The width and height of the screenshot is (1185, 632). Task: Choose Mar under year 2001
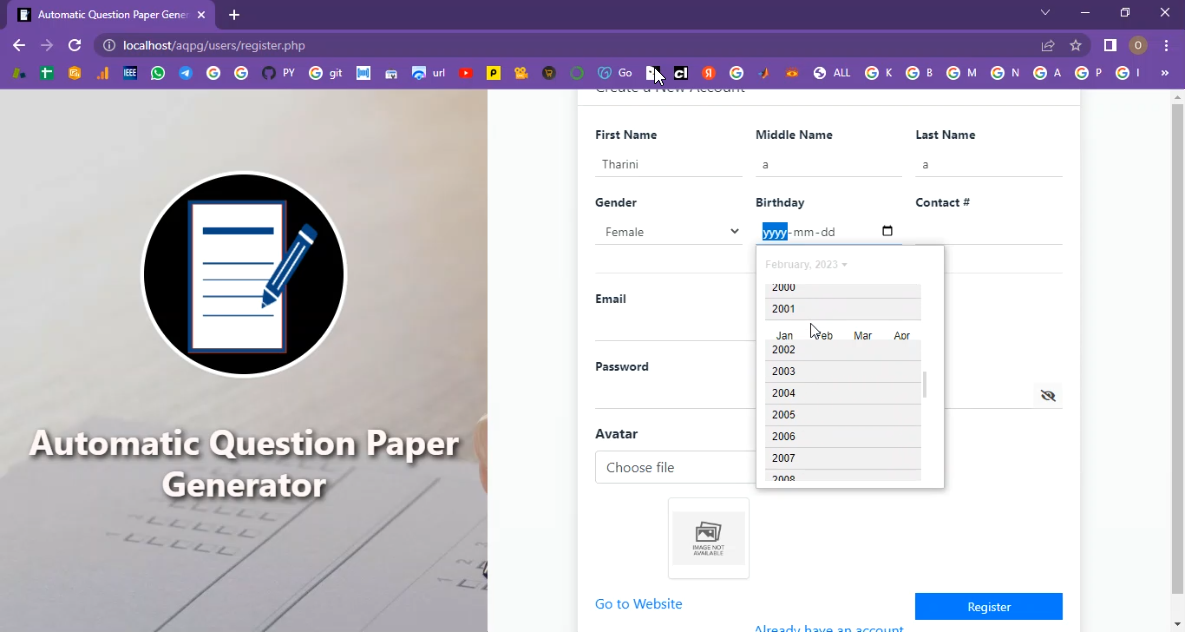[x=862, y=335]
